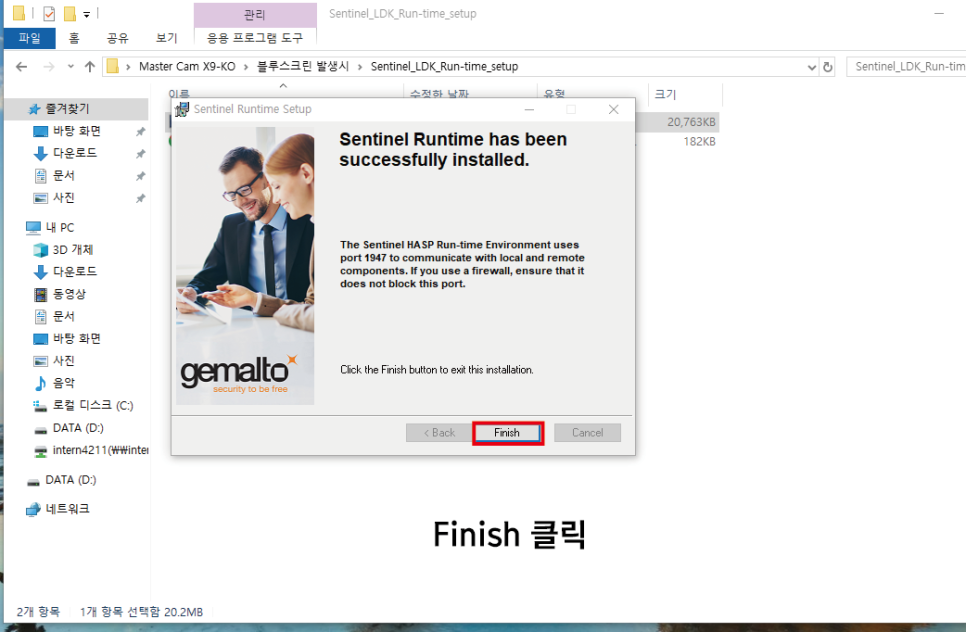Expand chevron after 블루스크린 발생시 breadcrumb
This screenshot has height=632, width=966.
pyautogui.click(x=360, y=67)
